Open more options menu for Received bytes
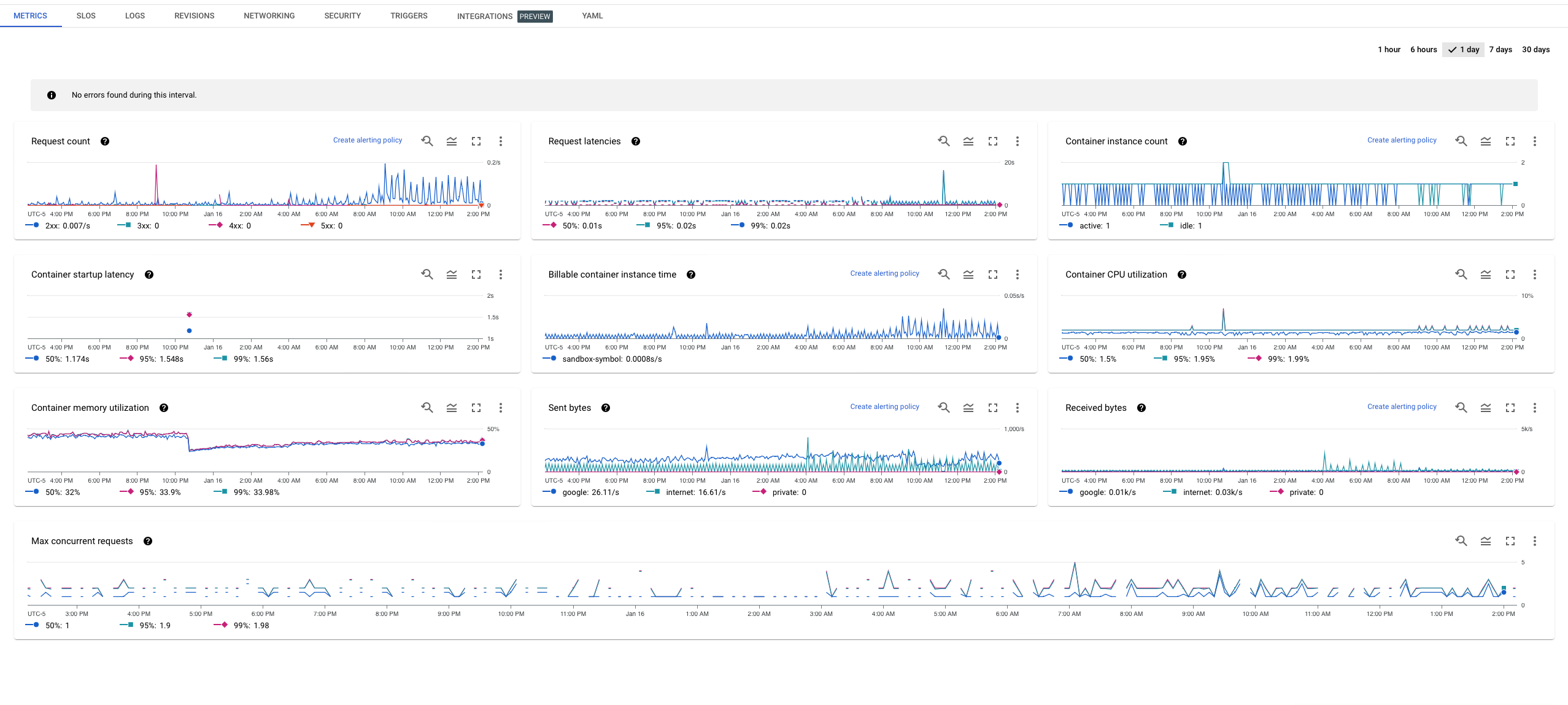Image resolution: width=1568 pixels, height=705 pixels. (x=1535, y=408)
